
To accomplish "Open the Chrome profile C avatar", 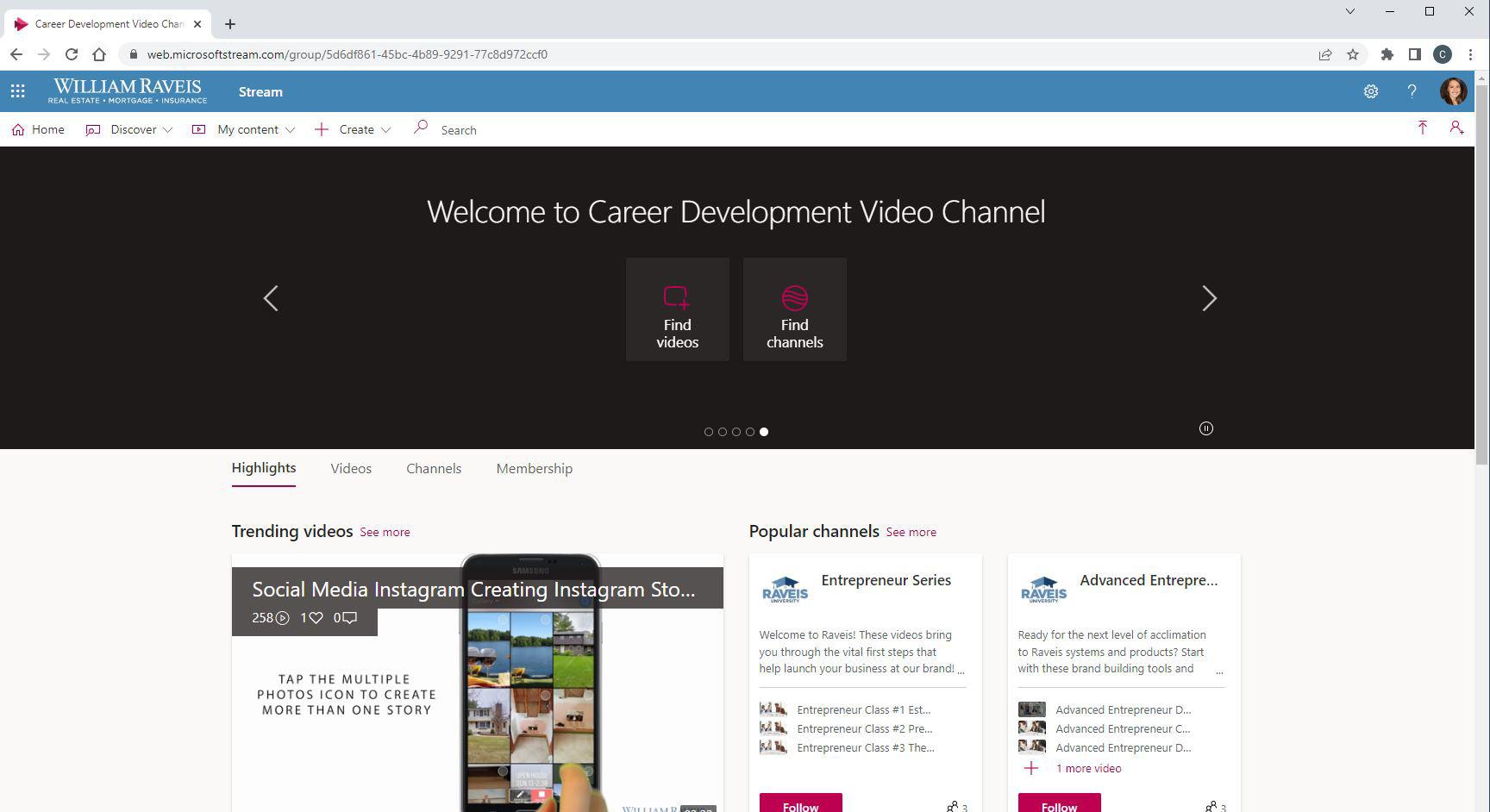I will [1443, 54].
